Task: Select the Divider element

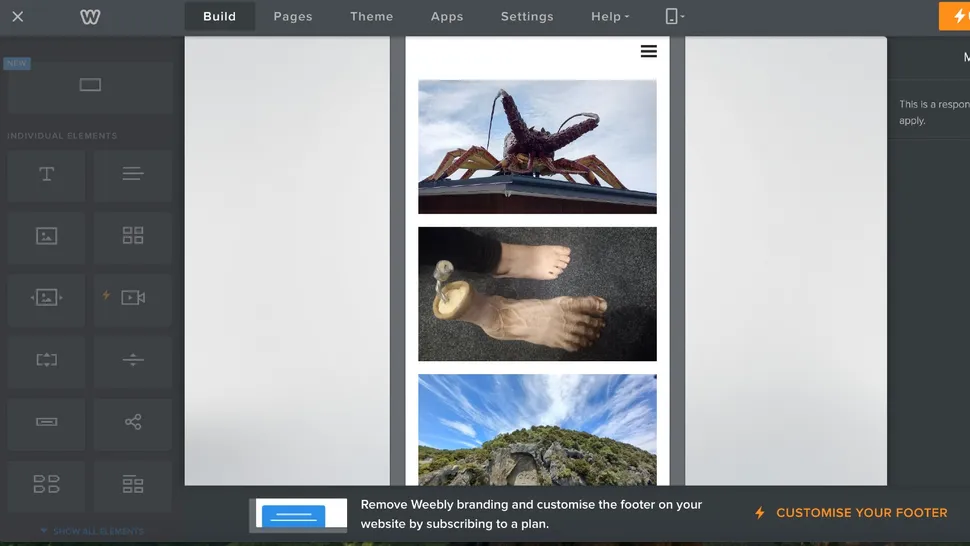Action: 133,360
